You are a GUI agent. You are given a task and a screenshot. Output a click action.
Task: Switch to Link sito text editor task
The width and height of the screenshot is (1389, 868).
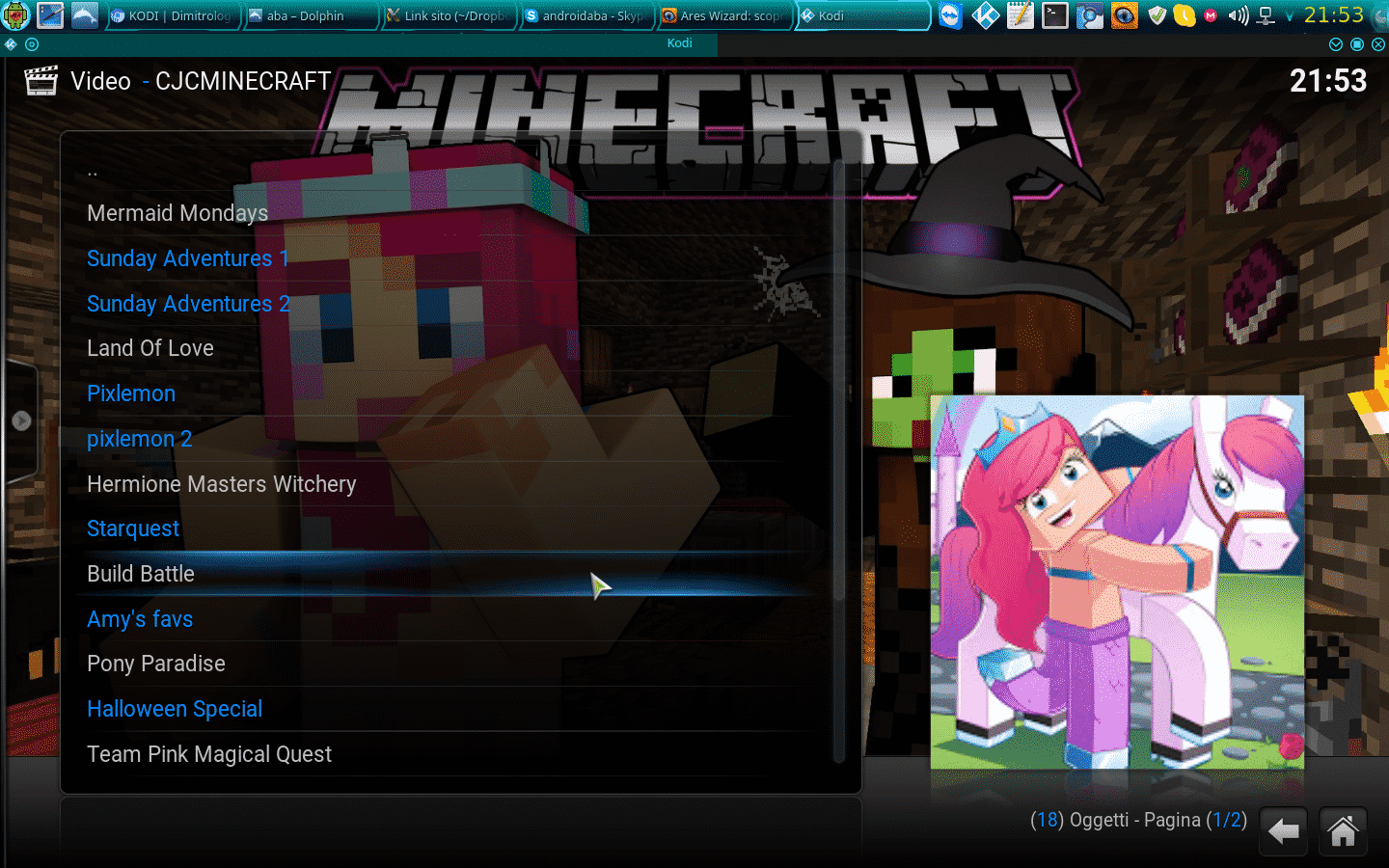point(449,15)
